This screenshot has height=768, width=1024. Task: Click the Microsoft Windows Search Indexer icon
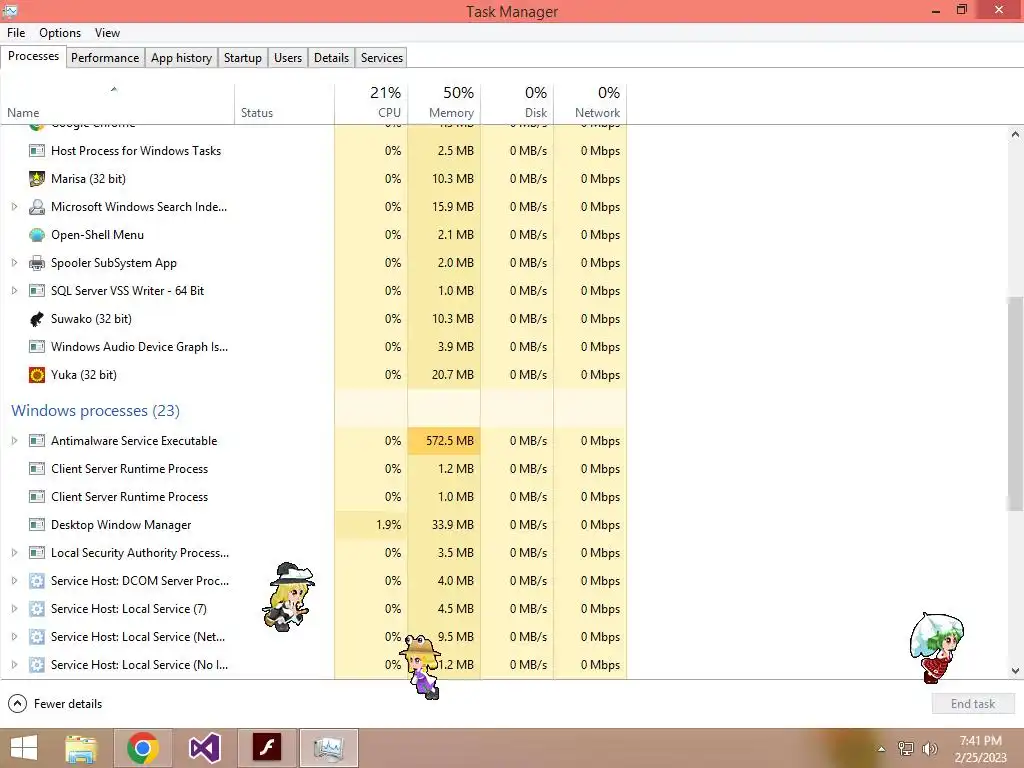(37, 206)
